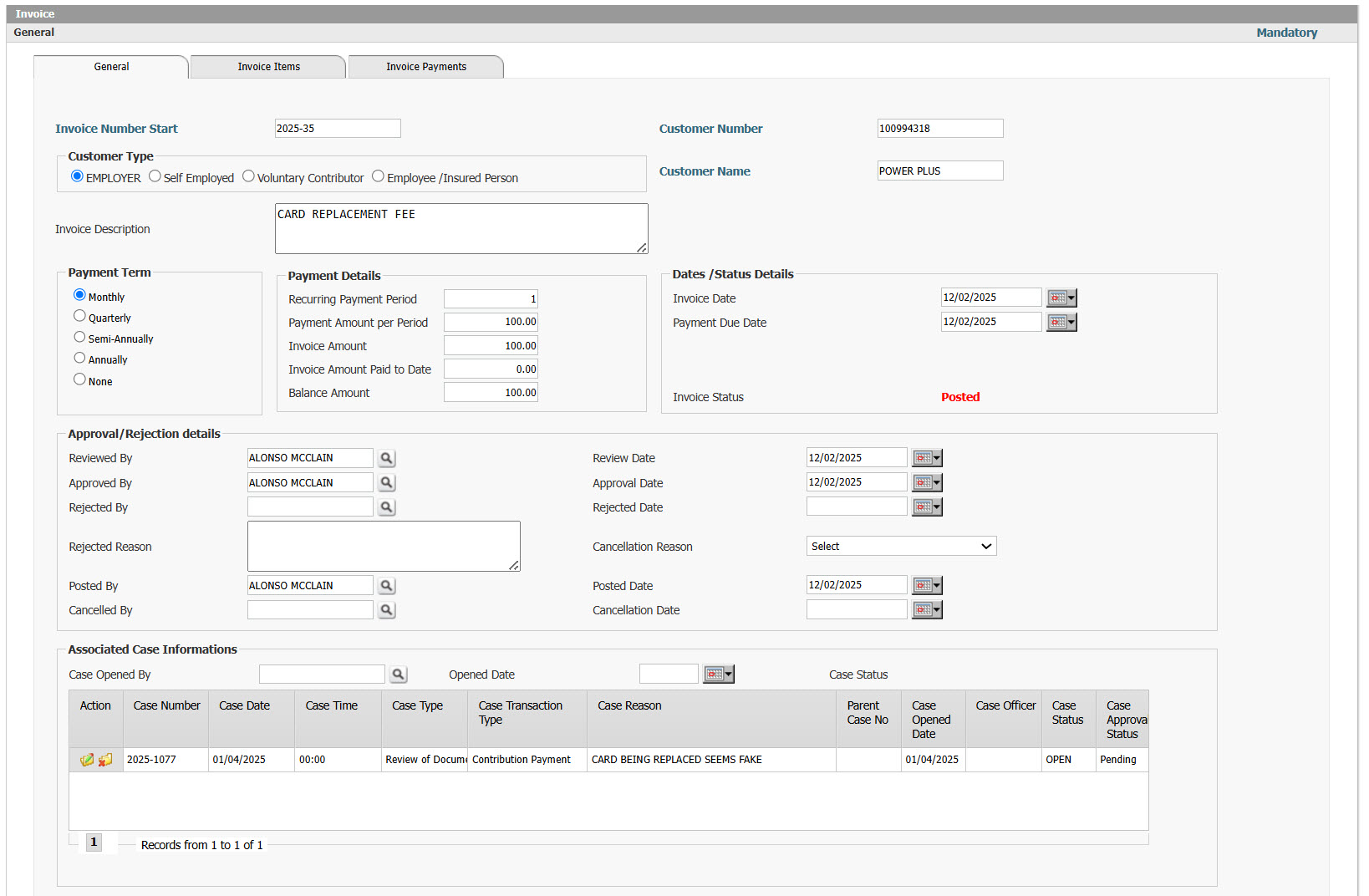
Task: Click Recurring Payment Period field
Action: tap(491, 299)
